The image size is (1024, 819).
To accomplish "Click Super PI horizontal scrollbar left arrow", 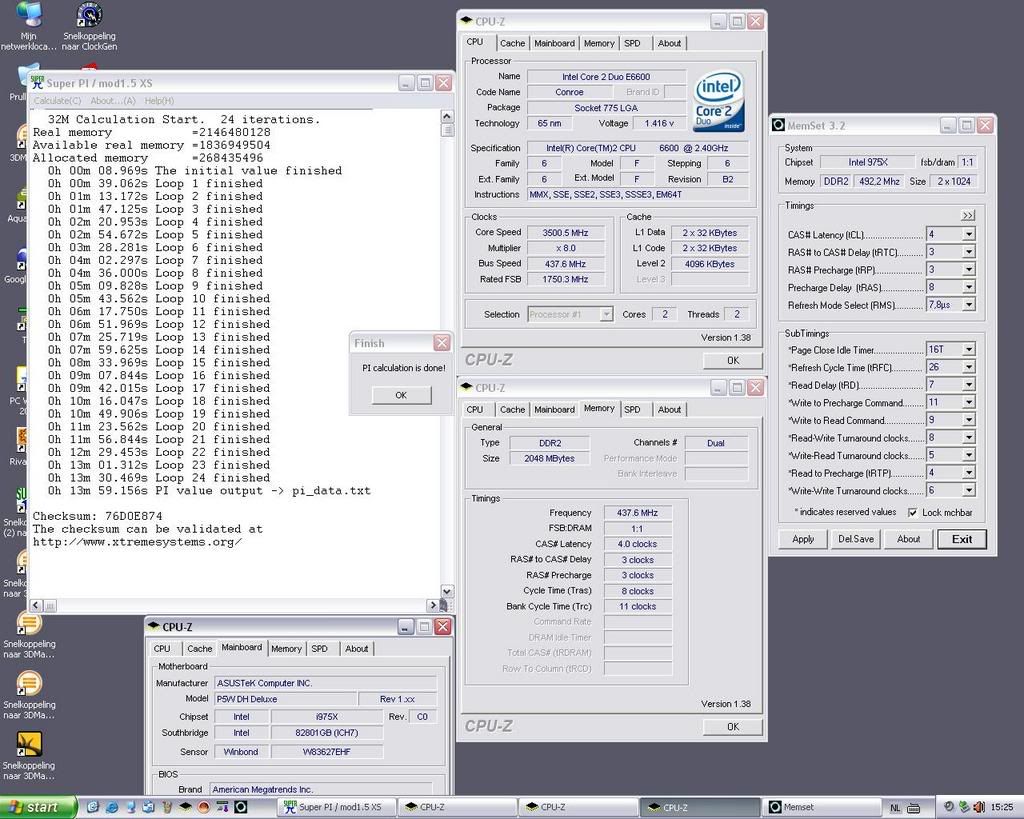I will [x=36, y=605].
